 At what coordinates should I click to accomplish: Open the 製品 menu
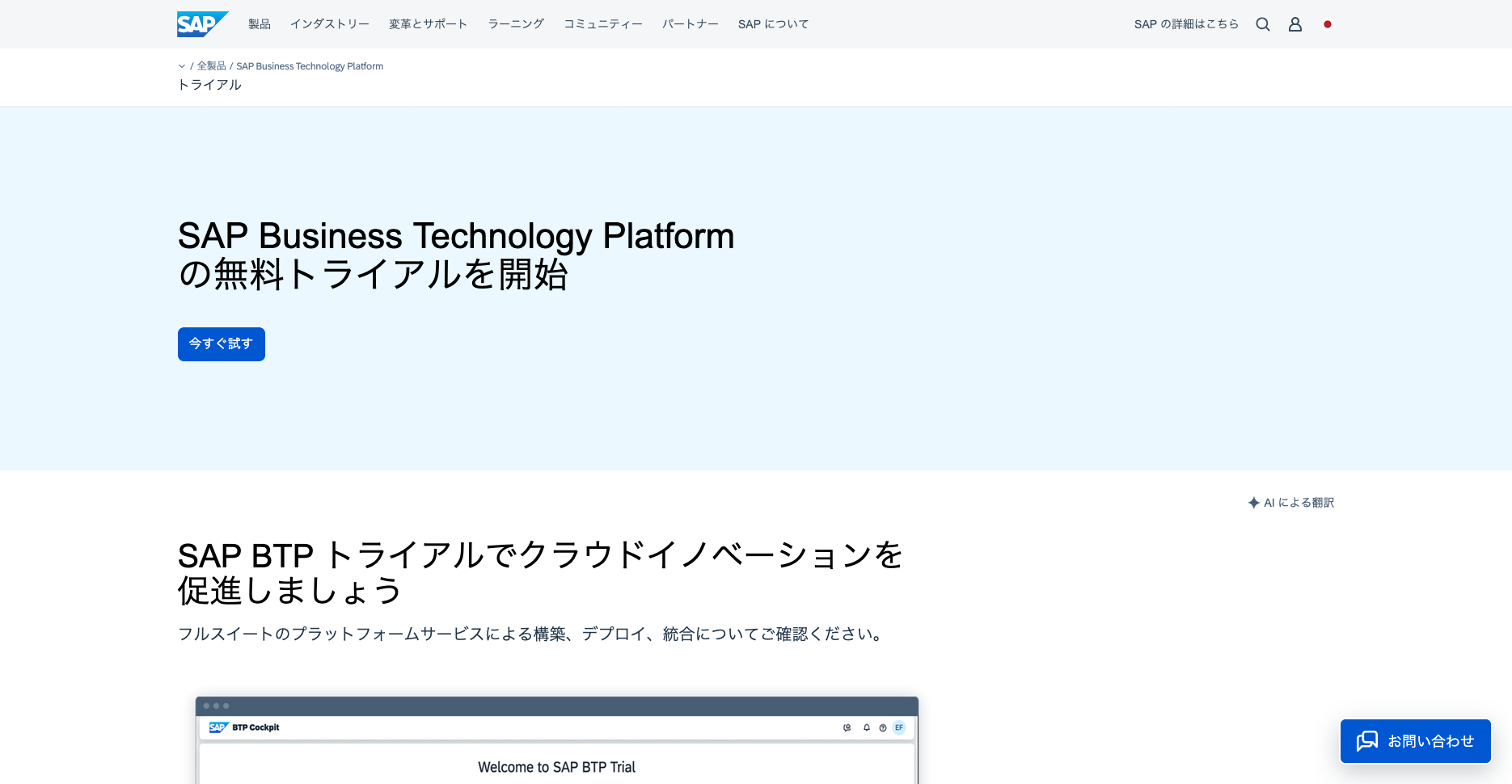[x=260, y=24]
